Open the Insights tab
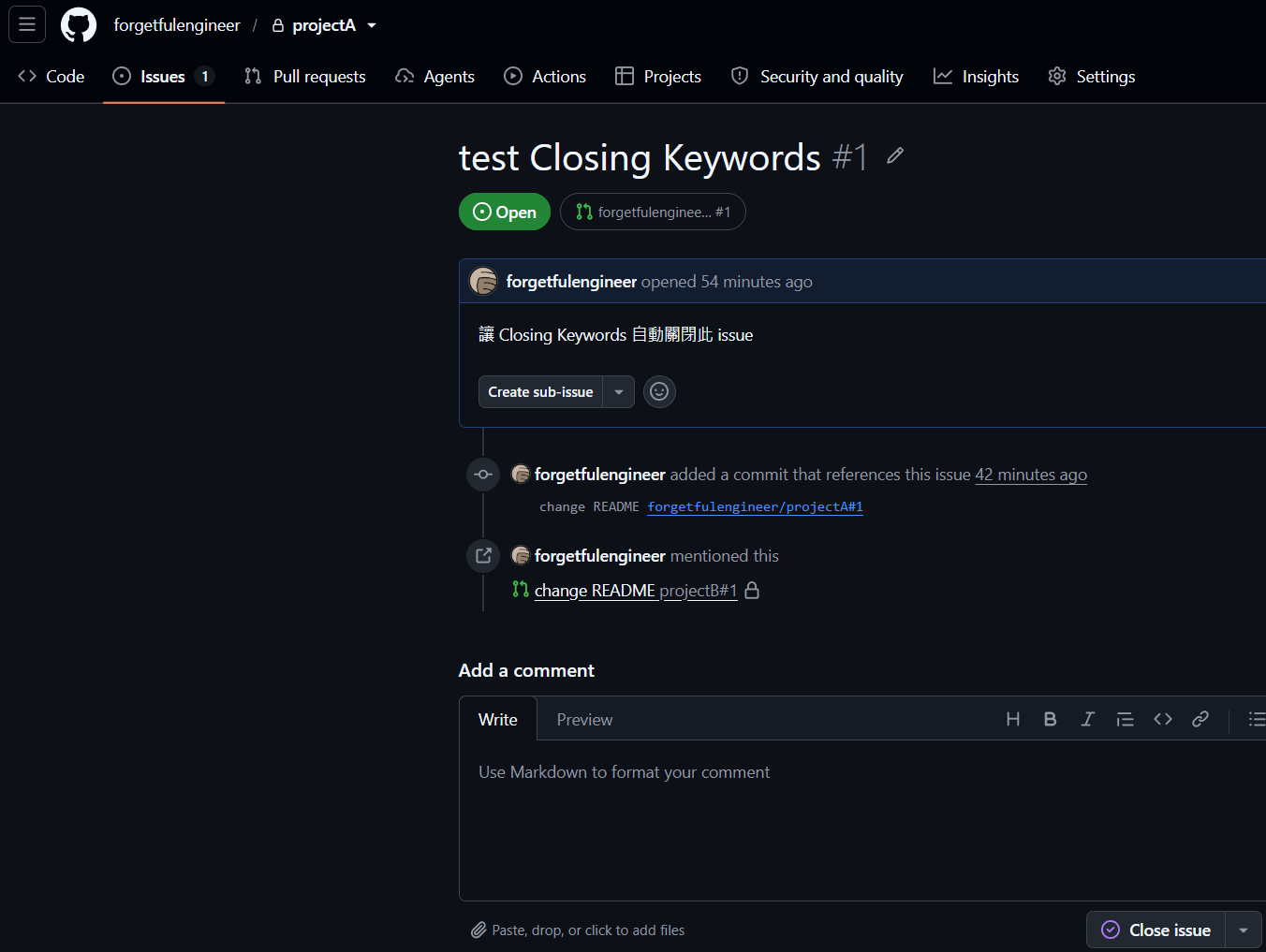The width and height of the screenshot is (1266, 952). tap(977, 77)
